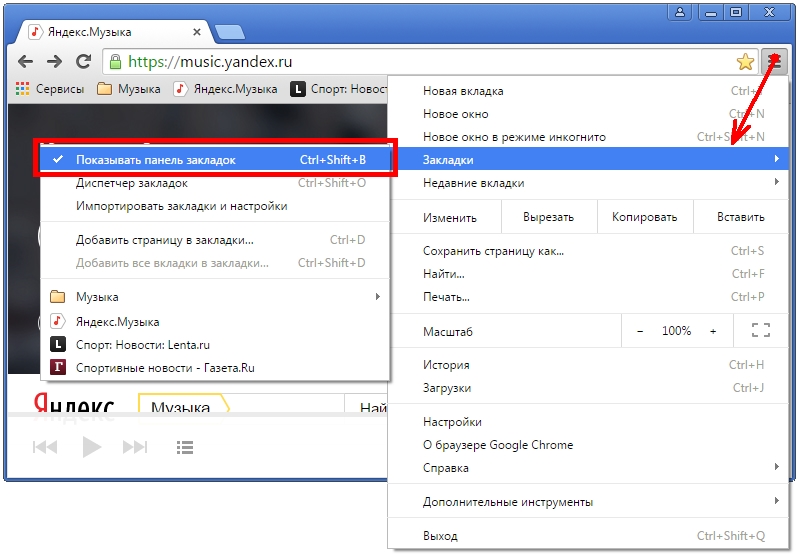Select Настройки from Chrome menu

point(452,422)
